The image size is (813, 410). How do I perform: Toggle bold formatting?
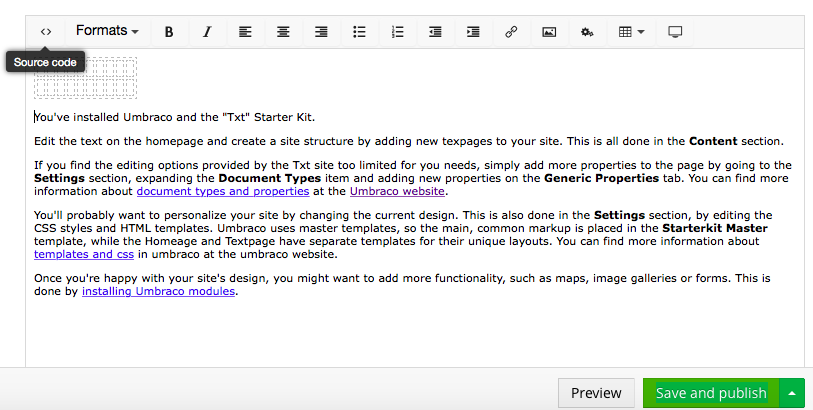(169, 32)
